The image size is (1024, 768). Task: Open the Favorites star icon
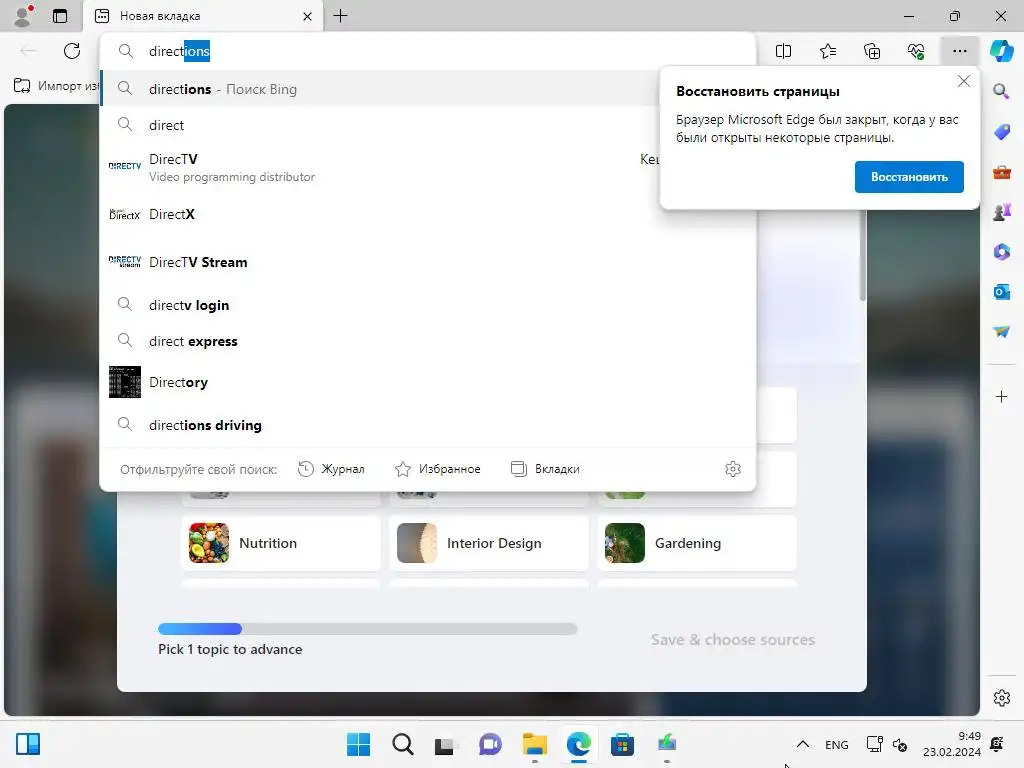(x=827, y=51)
